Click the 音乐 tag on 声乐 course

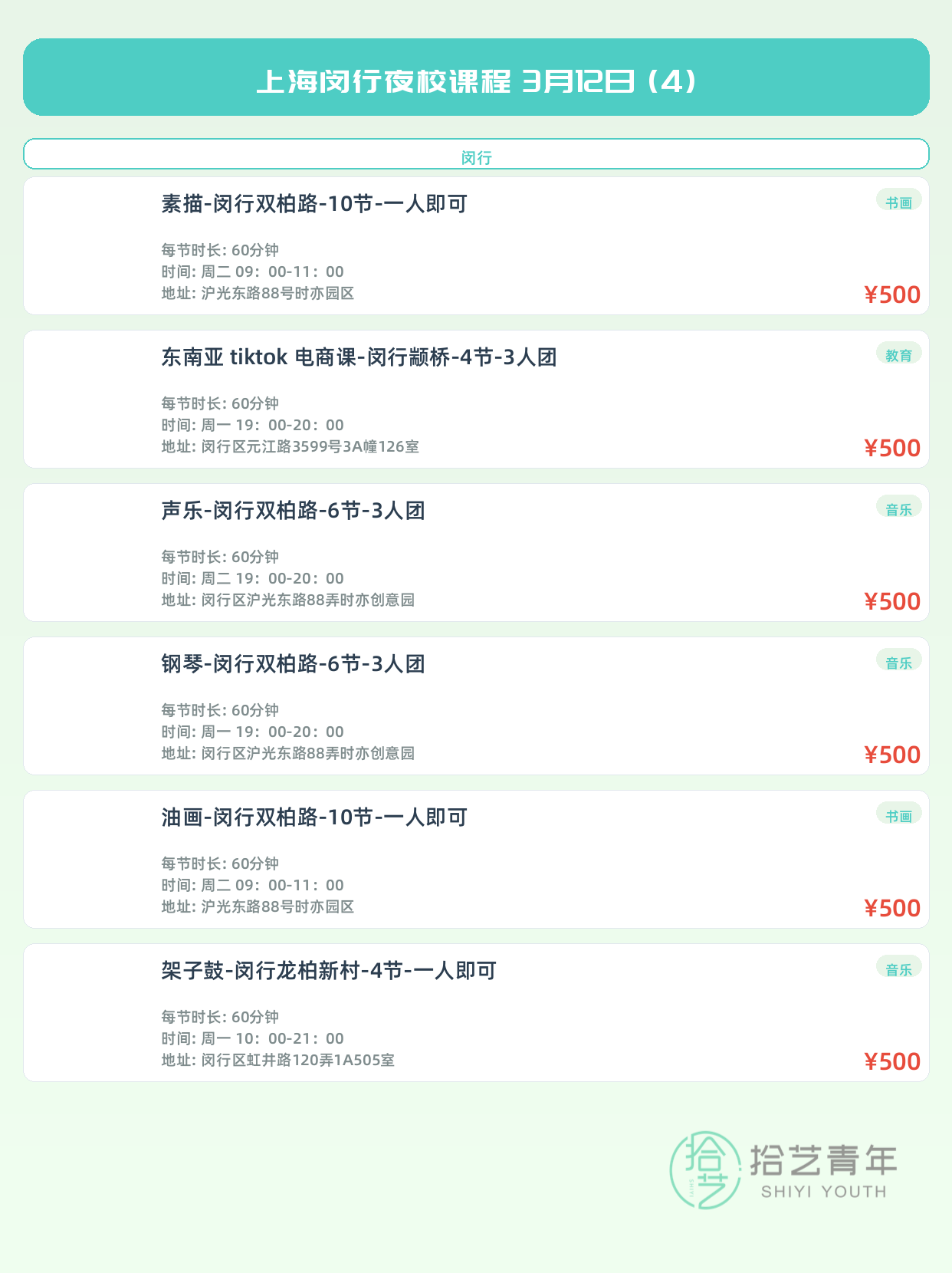pyautogui.click(x=898, y=508)
